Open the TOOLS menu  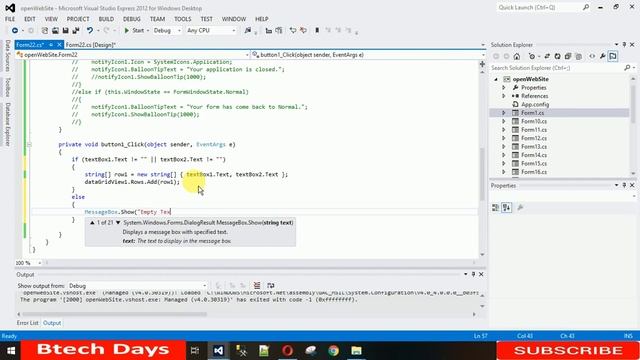point(182,19)
